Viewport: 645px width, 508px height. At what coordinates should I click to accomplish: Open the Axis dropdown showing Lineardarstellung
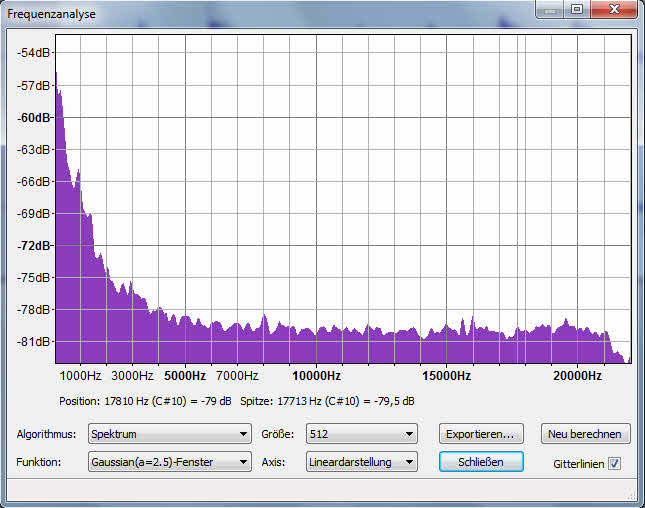pyautogui.click(x=362, y=462)
